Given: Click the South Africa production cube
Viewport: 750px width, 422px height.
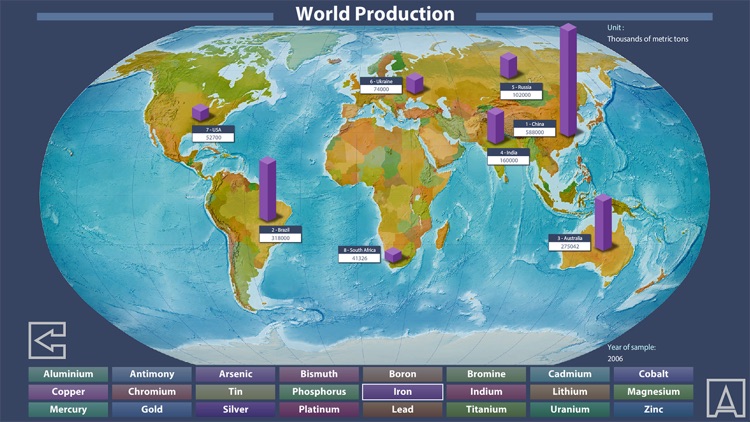Looking at the screenshot, I should coord(393,255).
